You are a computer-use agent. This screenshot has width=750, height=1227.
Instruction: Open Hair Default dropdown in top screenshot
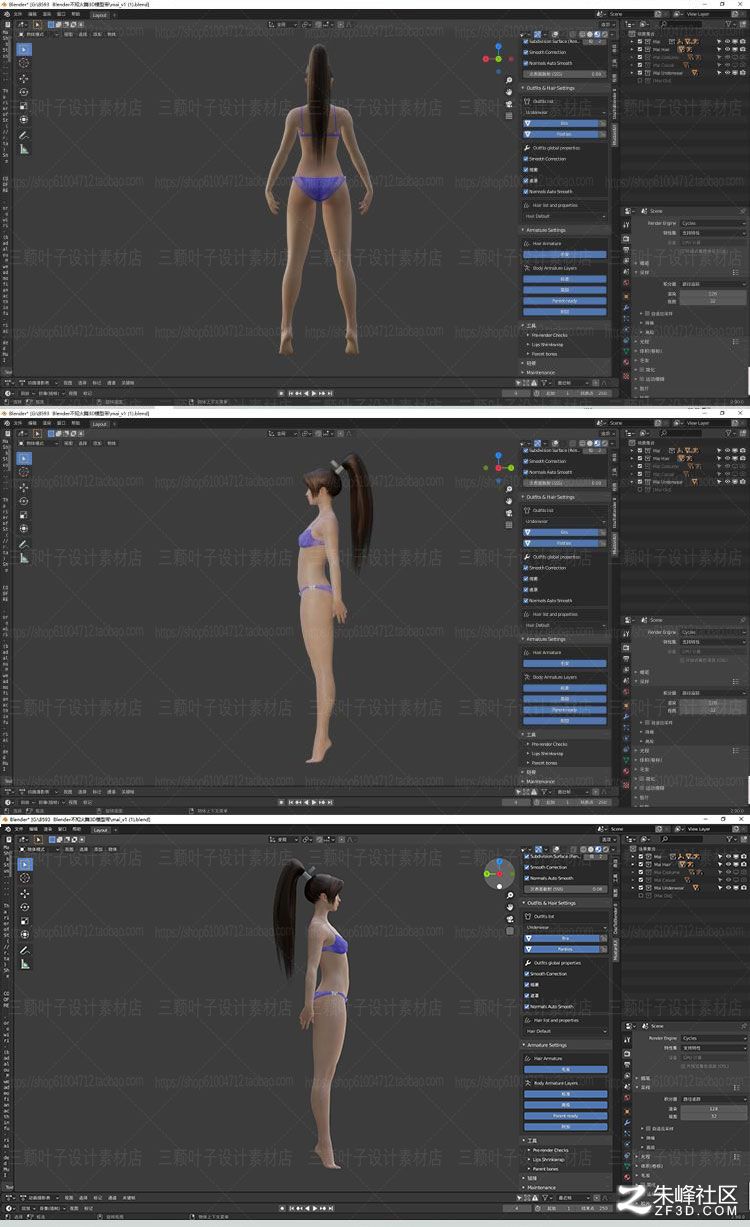(x=565, y=216)
